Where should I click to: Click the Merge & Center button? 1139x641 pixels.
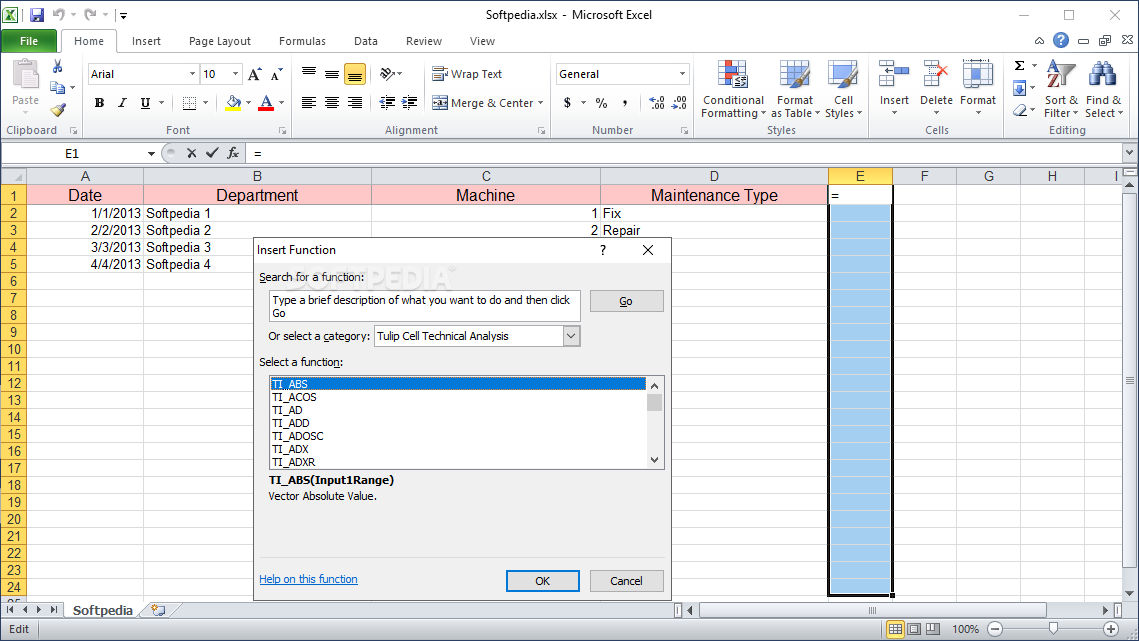click(485, 103)
